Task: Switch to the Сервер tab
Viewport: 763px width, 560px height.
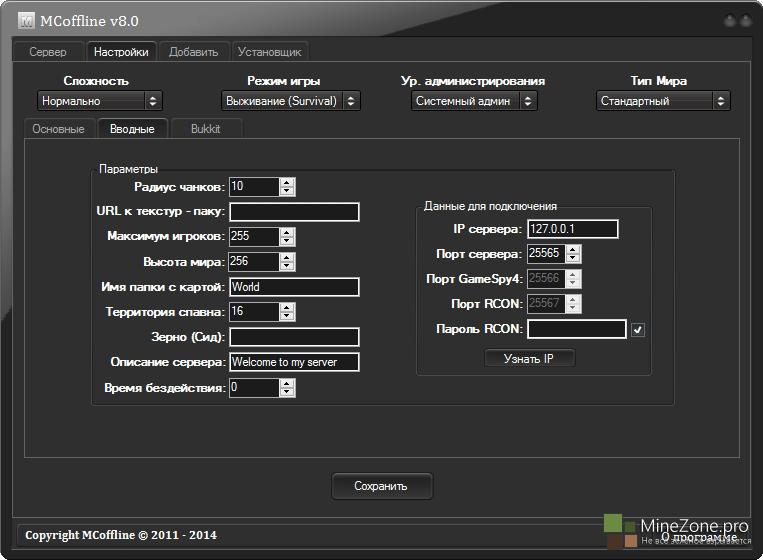Action: click(48, 52)
